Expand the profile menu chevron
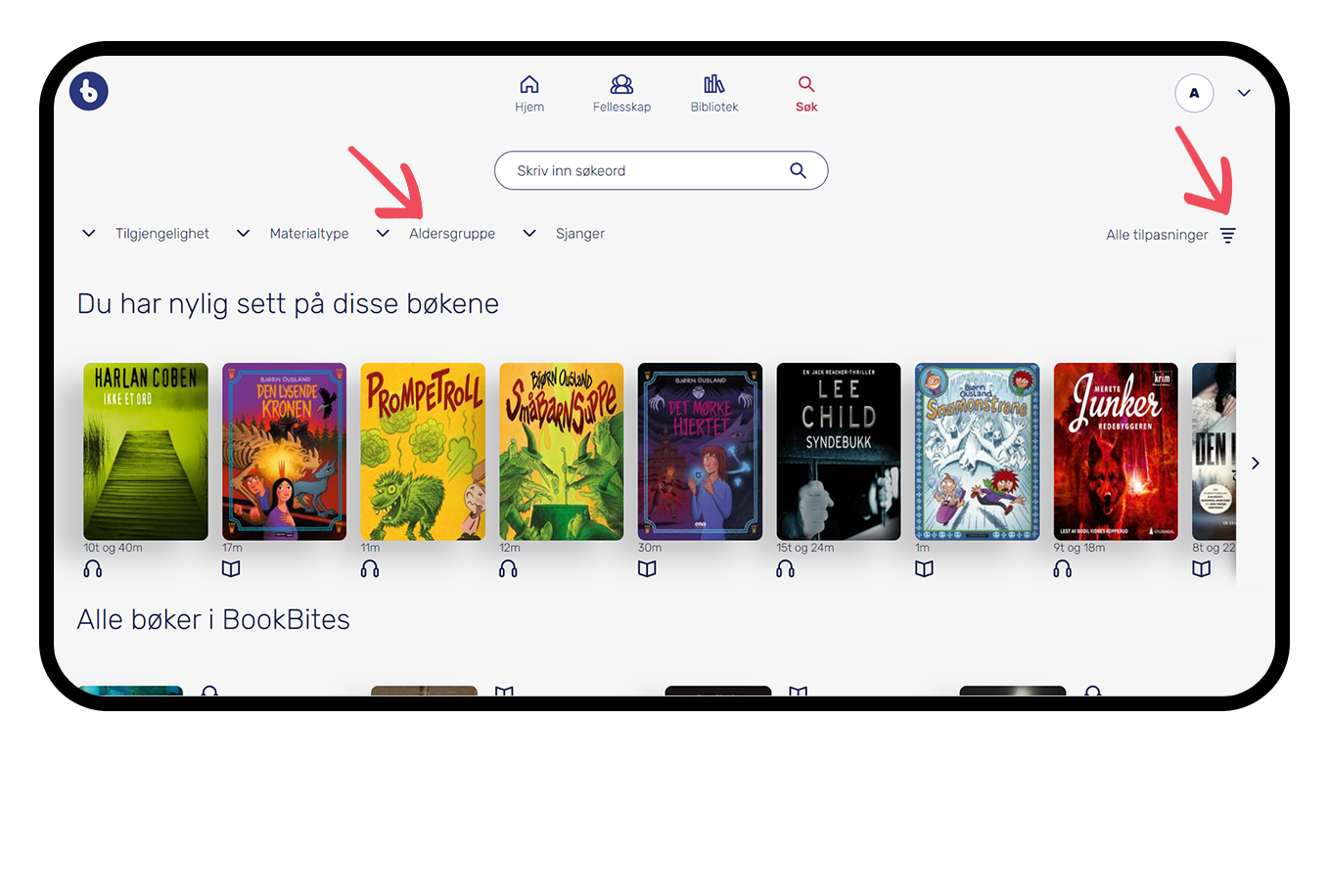The height and width of the screenshot is (896, 1329). point(1244,93)
